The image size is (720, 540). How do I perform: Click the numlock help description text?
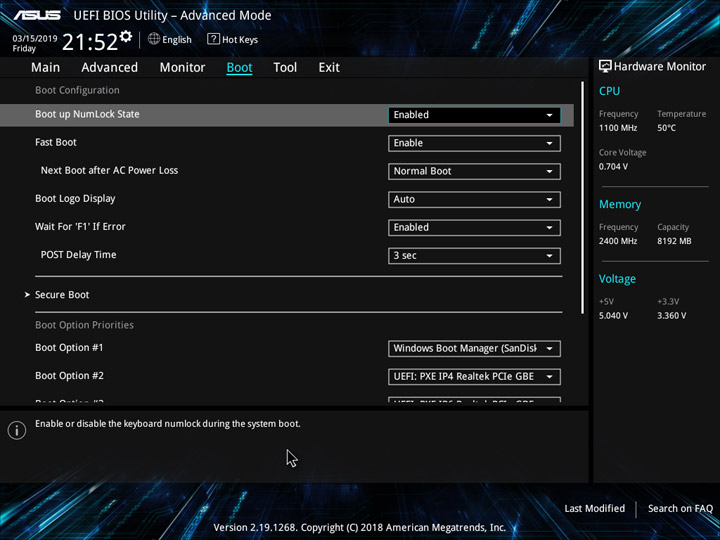pos(168,424)
